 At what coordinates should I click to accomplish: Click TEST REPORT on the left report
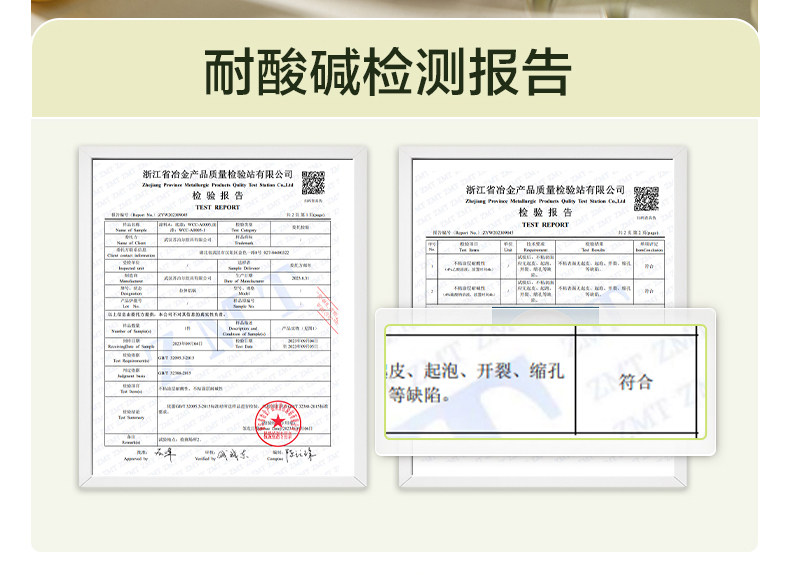click(x=218, y=207)
